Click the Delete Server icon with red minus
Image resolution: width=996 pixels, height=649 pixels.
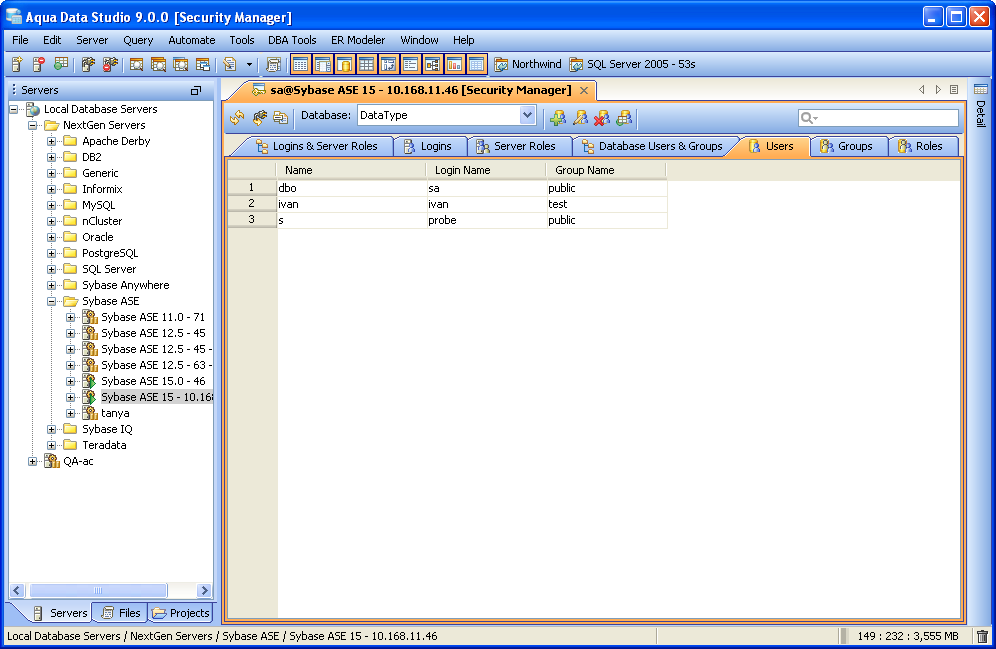pyautogui.click(x=39, y=64)
